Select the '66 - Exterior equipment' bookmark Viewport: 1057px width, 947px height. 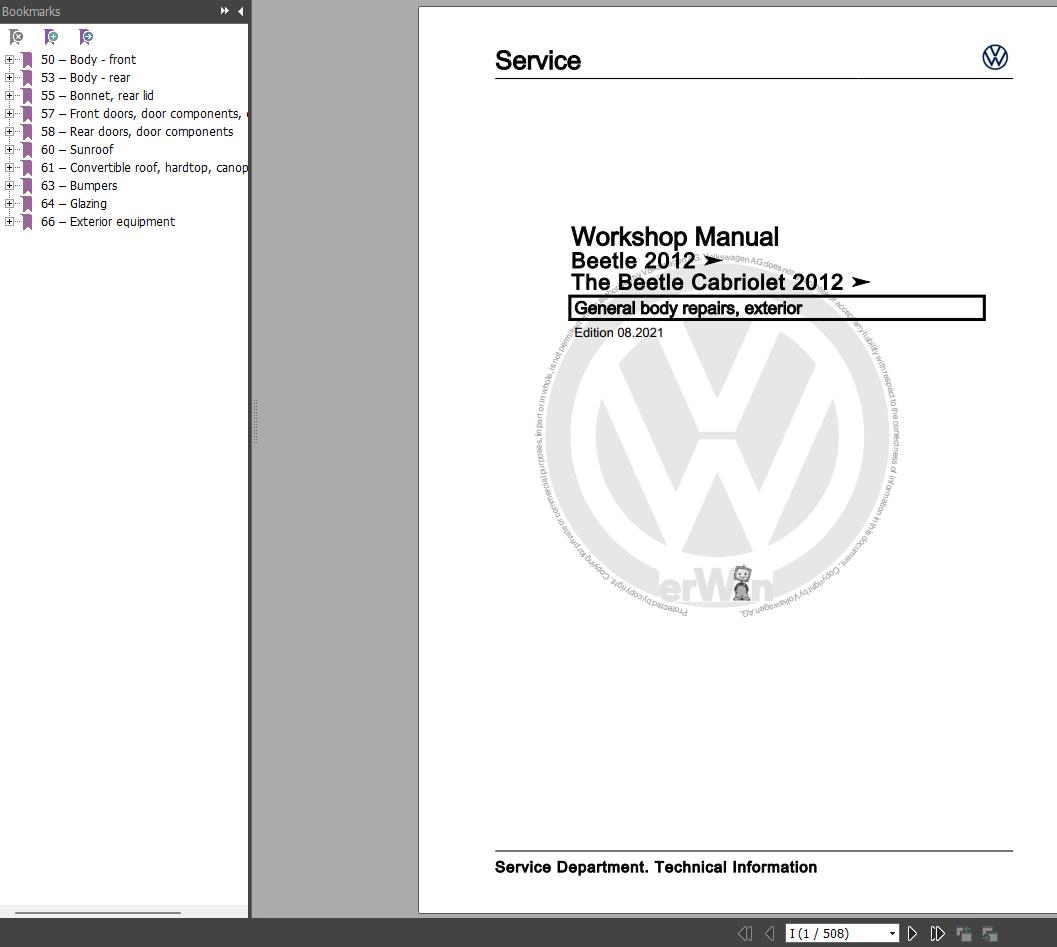(x=110, y=221)
